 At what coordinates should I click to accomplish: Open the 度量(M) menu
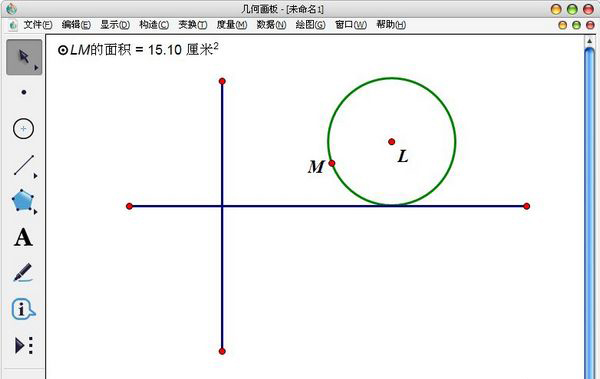(232, 25)
